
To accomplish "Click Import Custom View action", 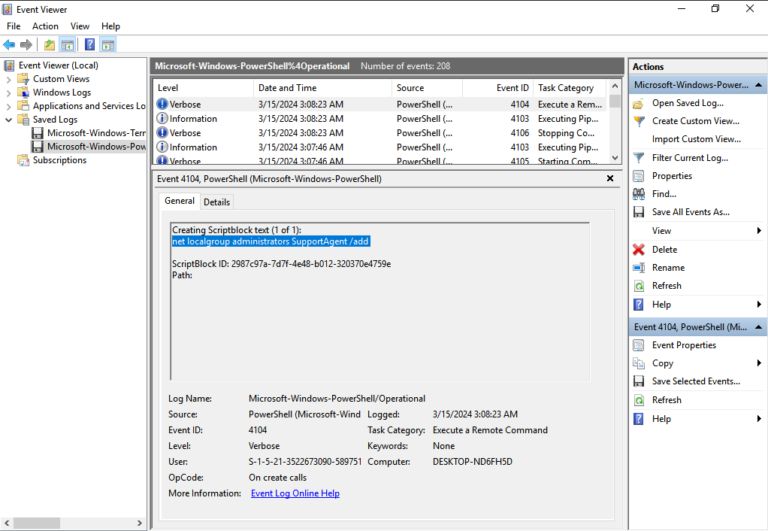I will (x=696, y=139).
